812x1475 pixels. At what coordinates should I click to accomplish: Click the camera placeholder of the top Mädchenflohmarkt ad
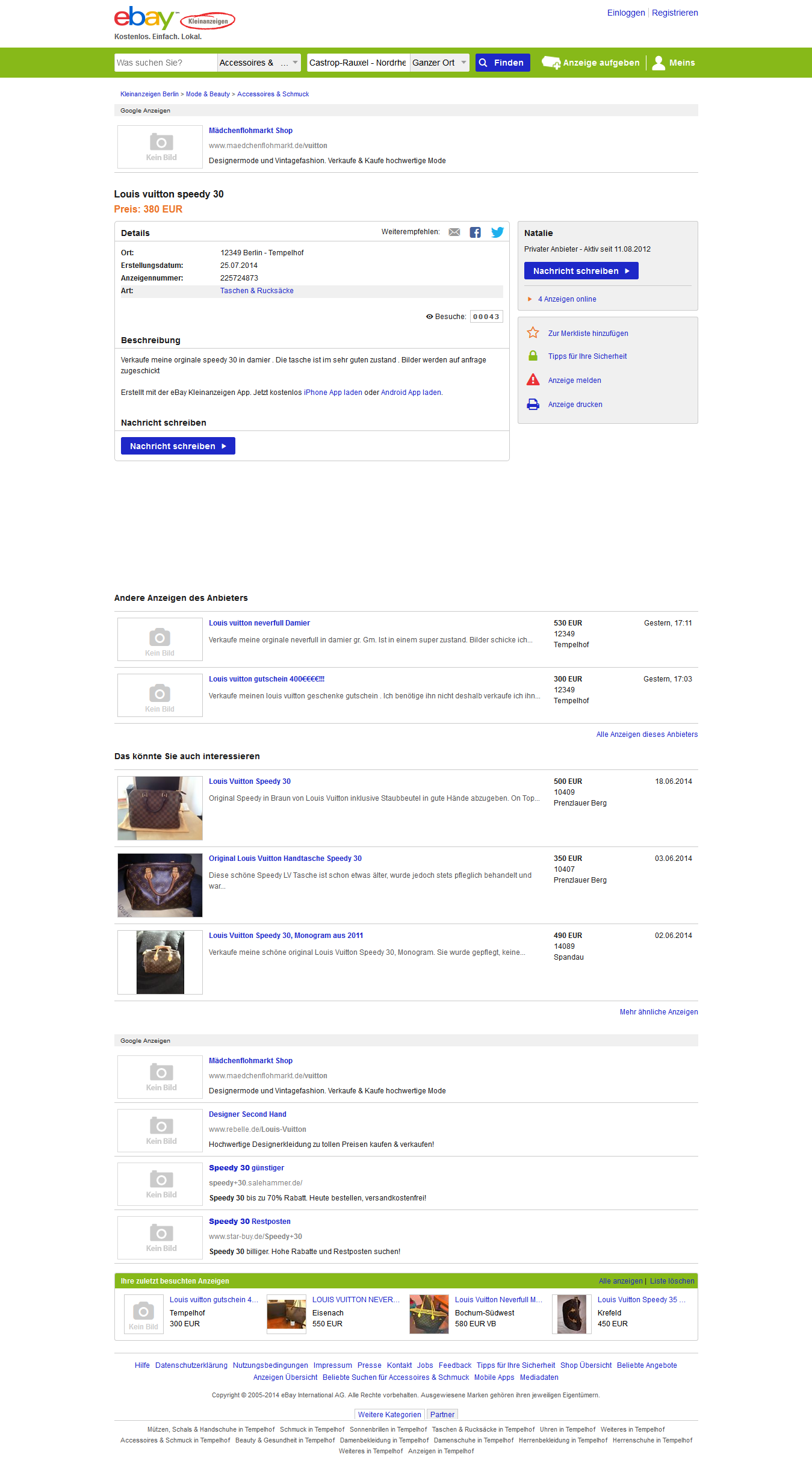(x=160, y=147)
